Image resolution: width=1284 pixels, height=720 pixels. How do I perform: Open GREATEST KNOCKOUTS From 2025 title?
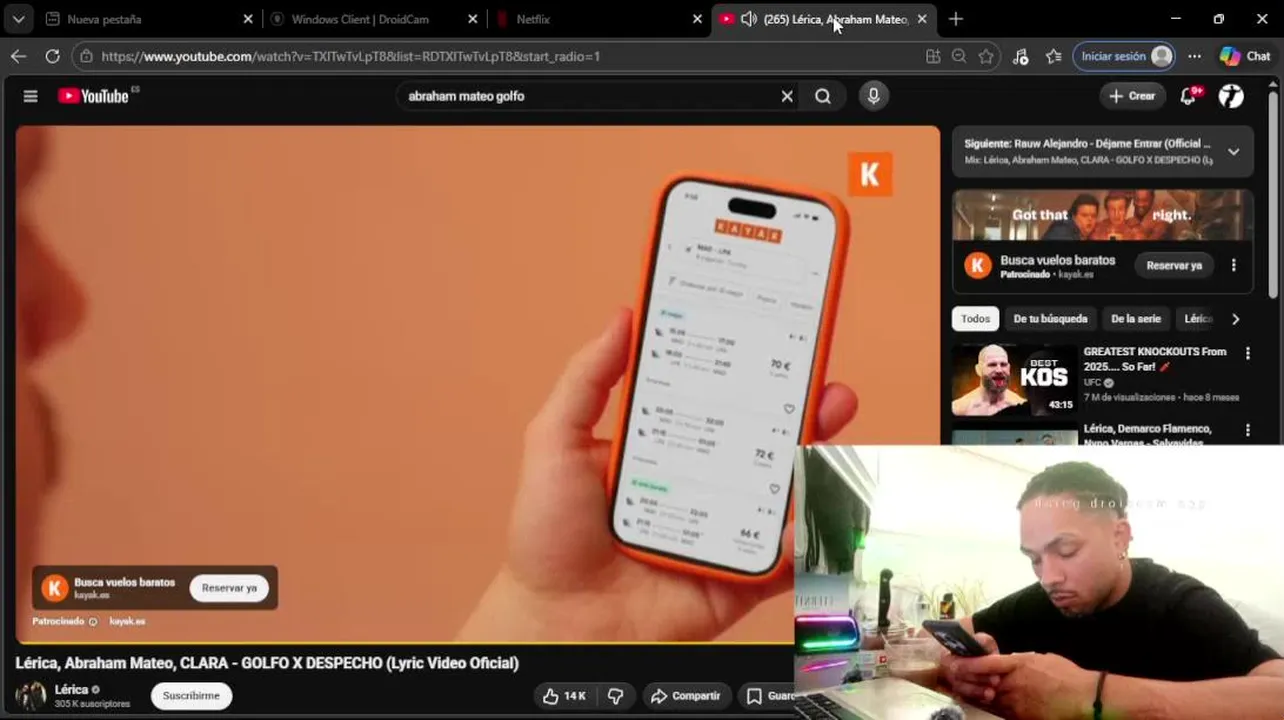tap(1155, 359)
